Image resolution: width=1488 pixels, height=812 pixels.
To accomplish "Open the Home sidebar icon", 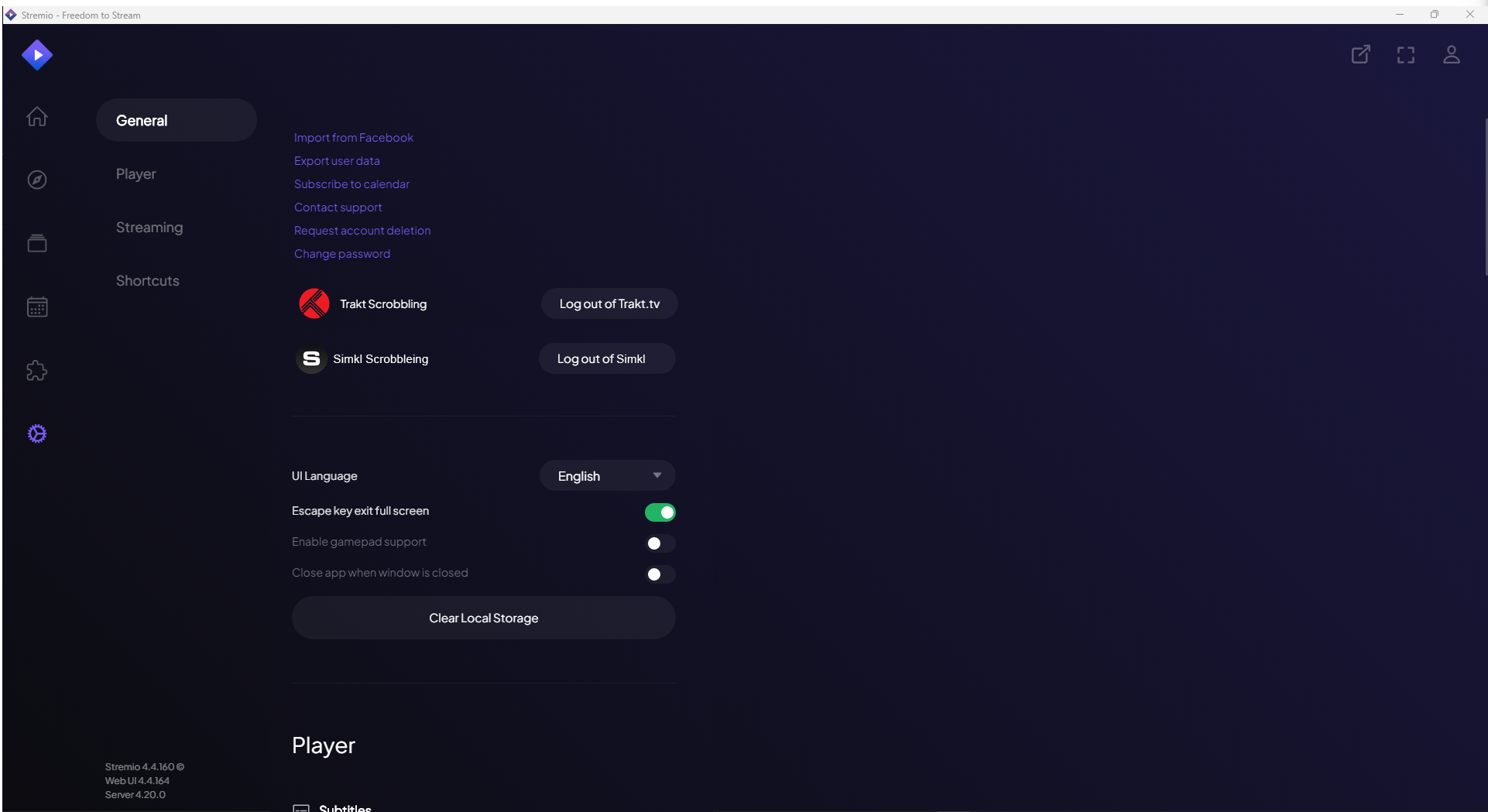I will tap(36, 117).
